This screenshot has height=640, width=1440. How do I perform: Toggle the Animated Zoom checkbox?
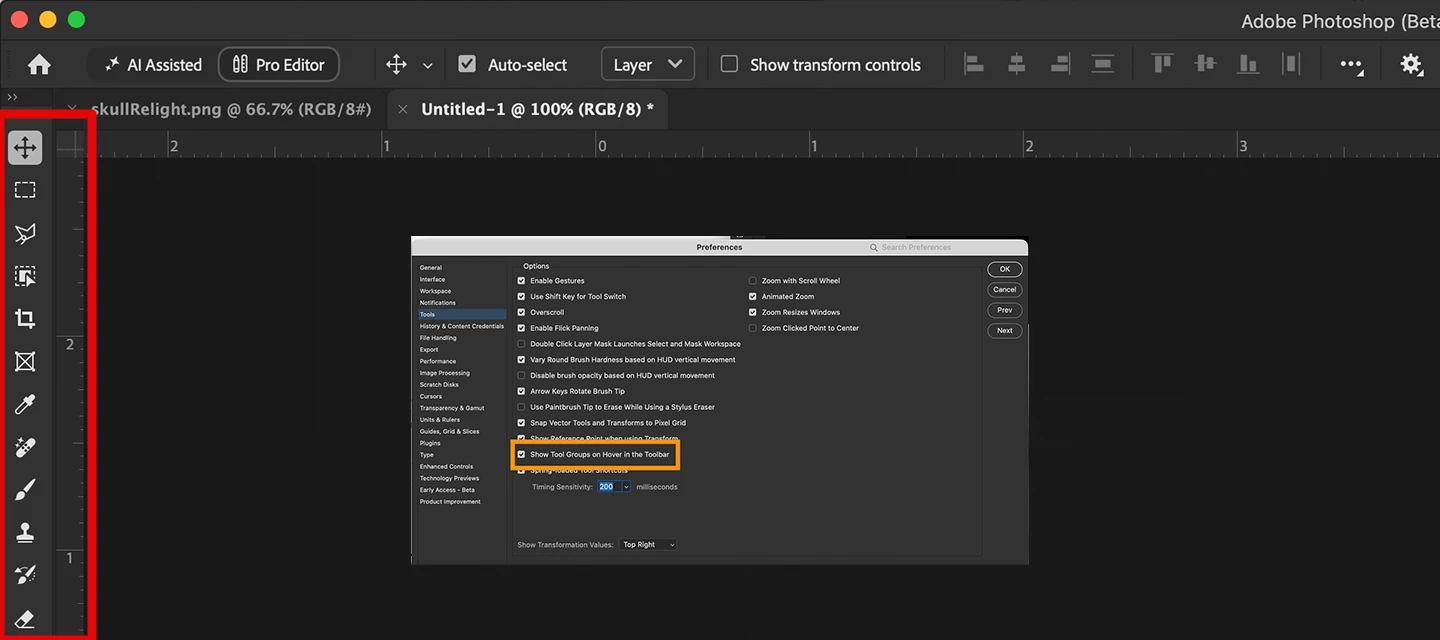753,297
